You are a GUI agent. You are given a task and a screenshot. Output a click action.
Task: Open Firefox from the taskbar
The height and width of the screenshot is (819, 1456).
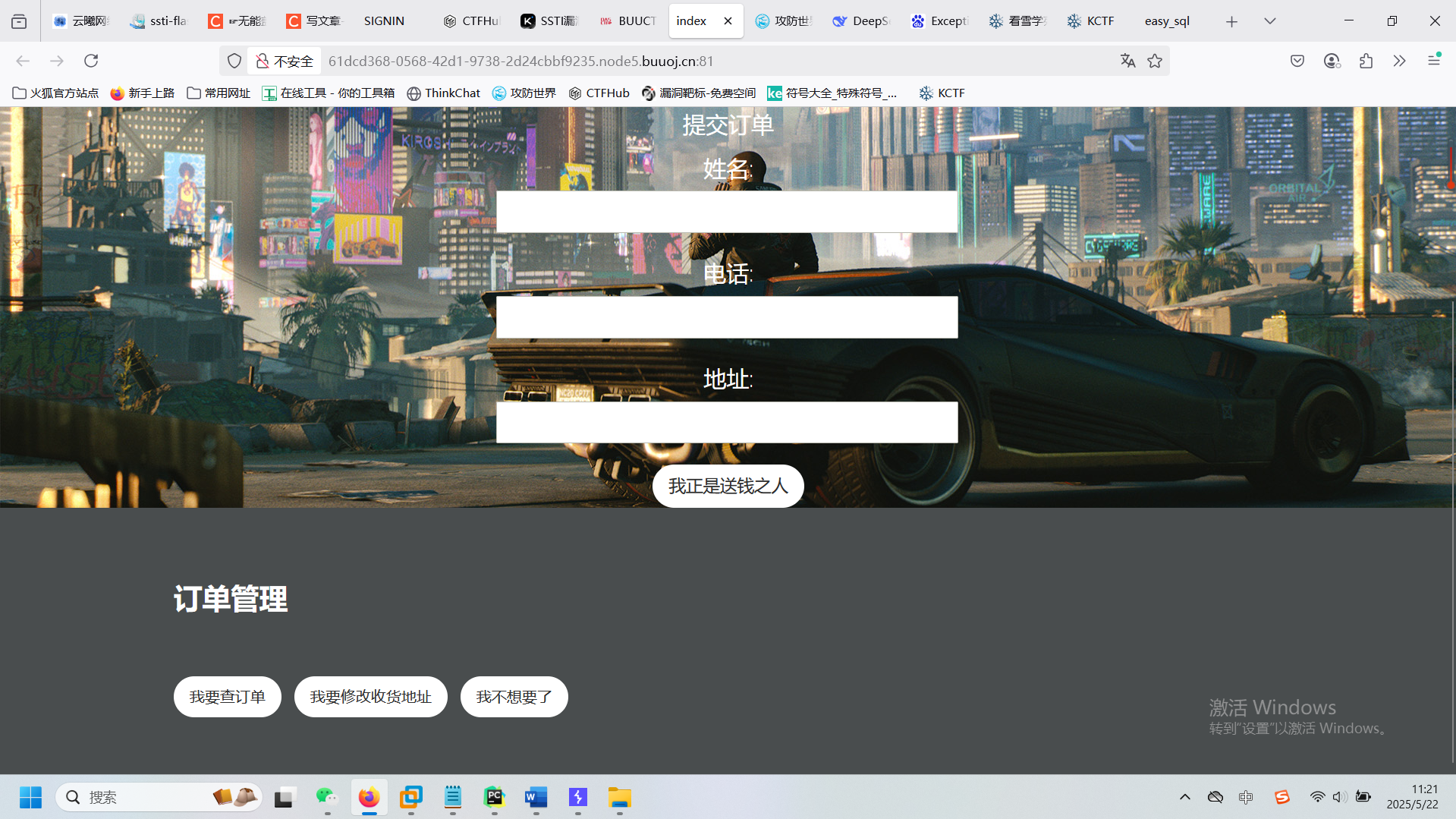point(369,797)
